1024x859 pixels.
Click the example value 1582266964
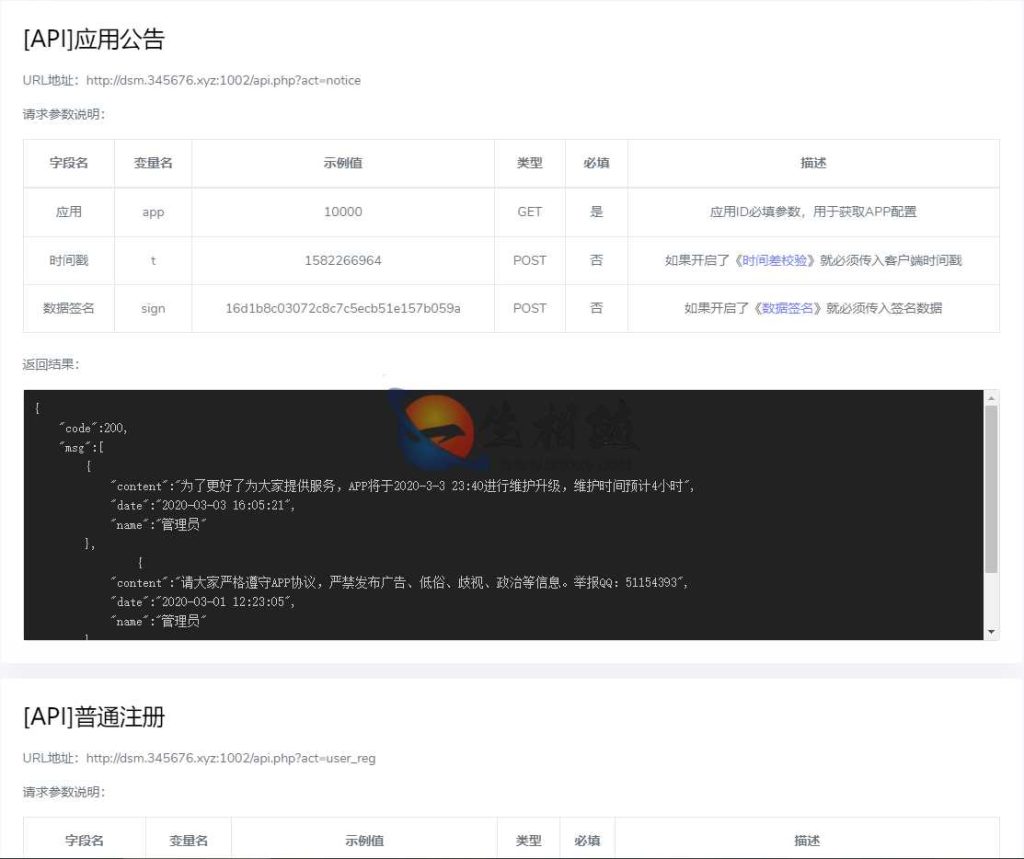(342, 260)
